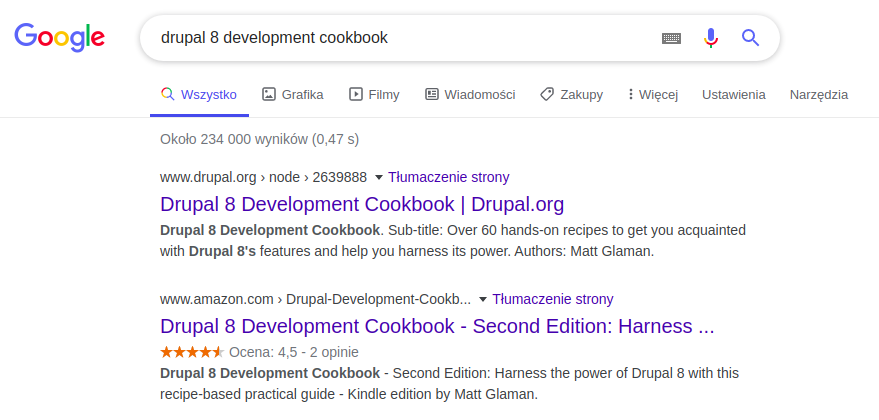
Task: Click the magnifier icon beside Wszystko
Action: click(167, 94)
